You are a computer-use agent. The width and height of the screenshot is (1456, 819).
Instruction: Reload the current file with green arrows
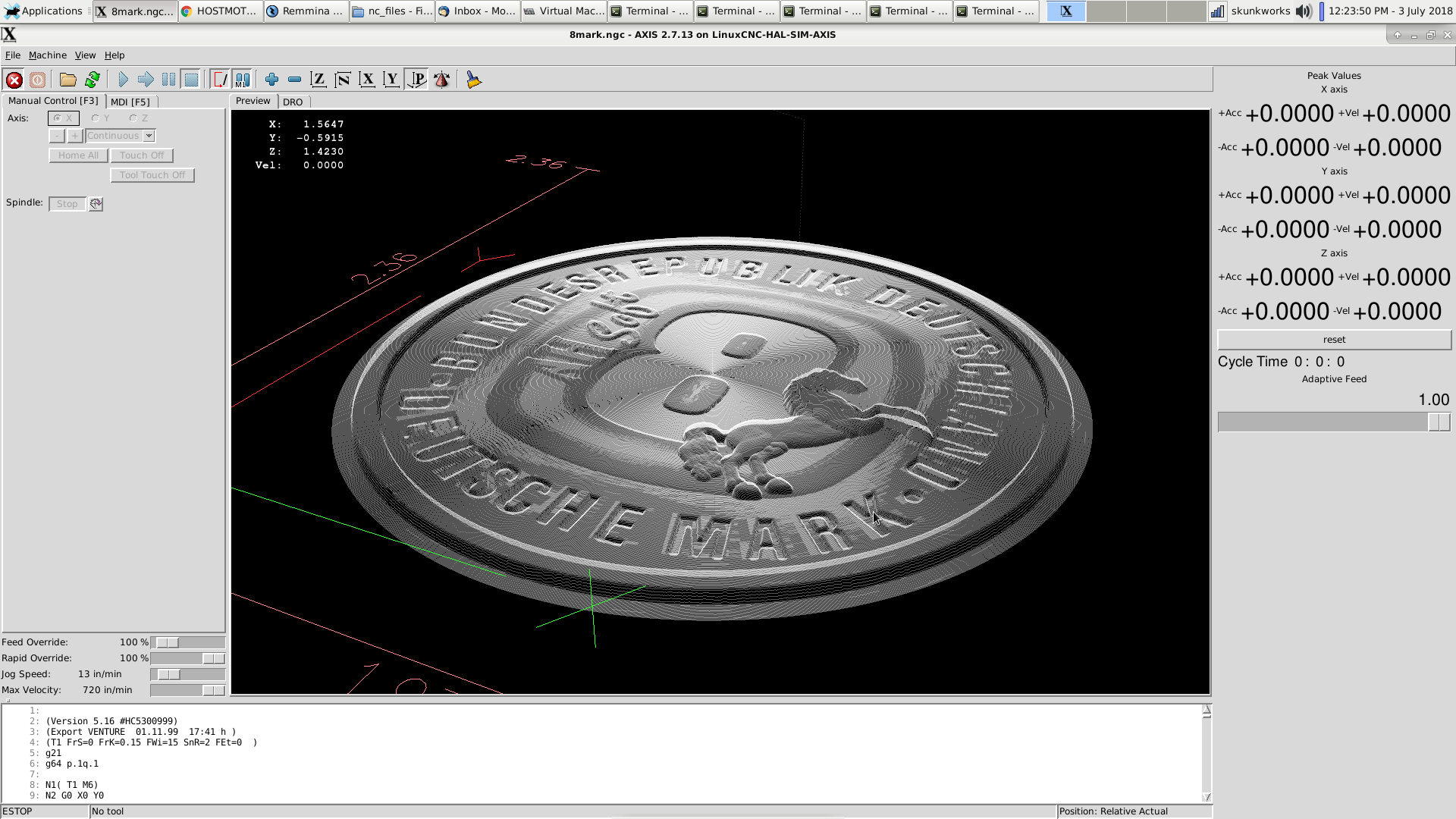(93, 80)
